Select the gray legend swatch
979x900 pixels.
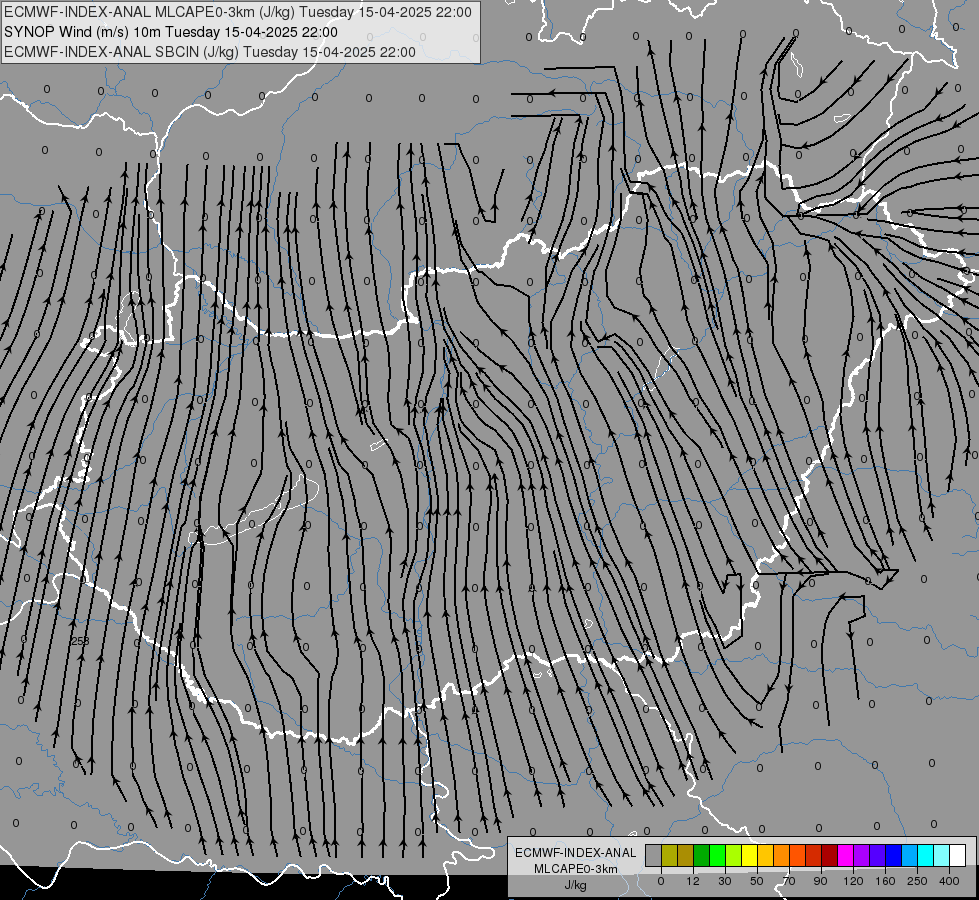click(x=654, y=855)
